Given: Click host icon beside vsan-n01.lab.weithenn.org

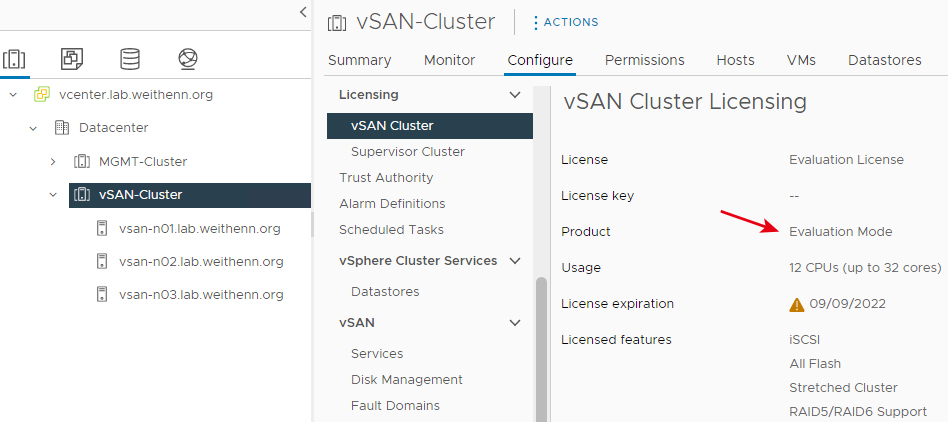Looking at the screenshot, I should [102, 229].
